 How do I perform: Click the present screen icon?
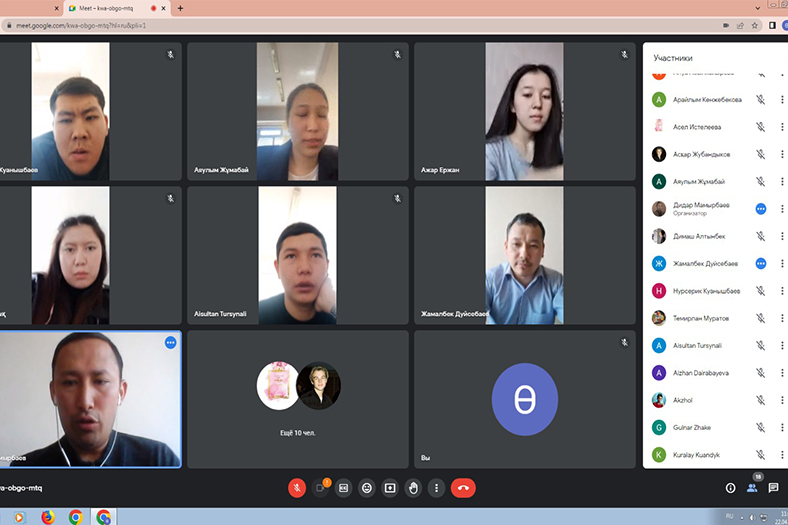(390, 488)
